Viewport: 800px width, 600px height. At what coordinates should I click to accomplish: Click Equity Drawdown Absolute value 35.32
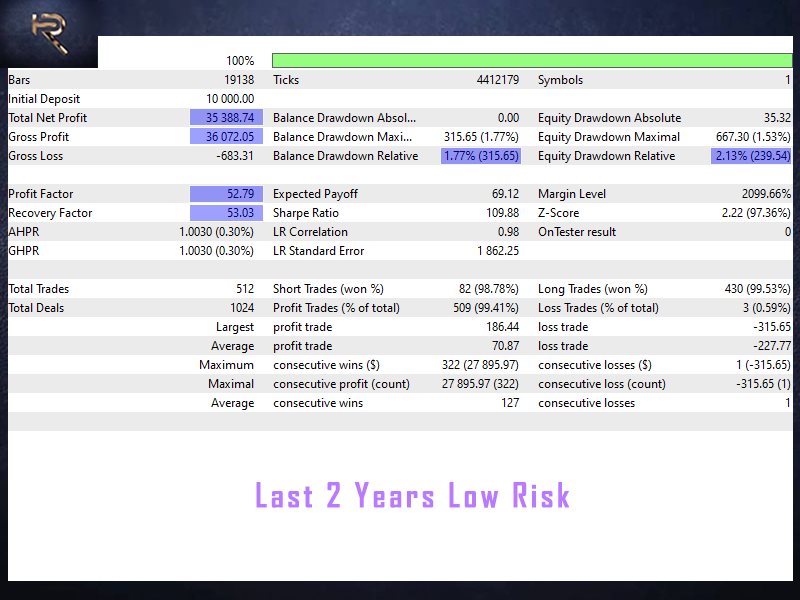point(777,117)
